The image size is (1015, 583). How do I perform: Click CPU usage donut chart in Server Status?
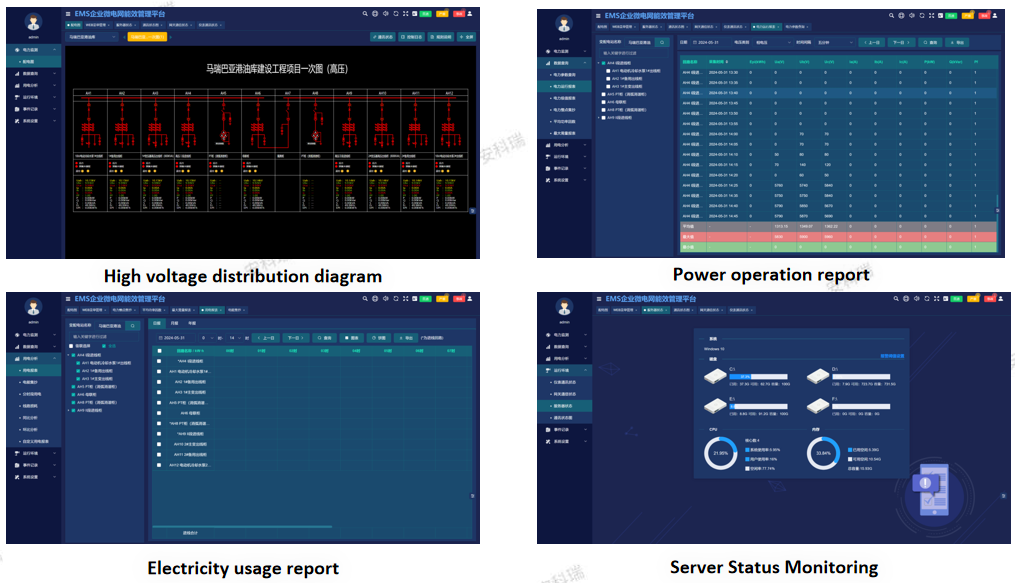(721, 452)
